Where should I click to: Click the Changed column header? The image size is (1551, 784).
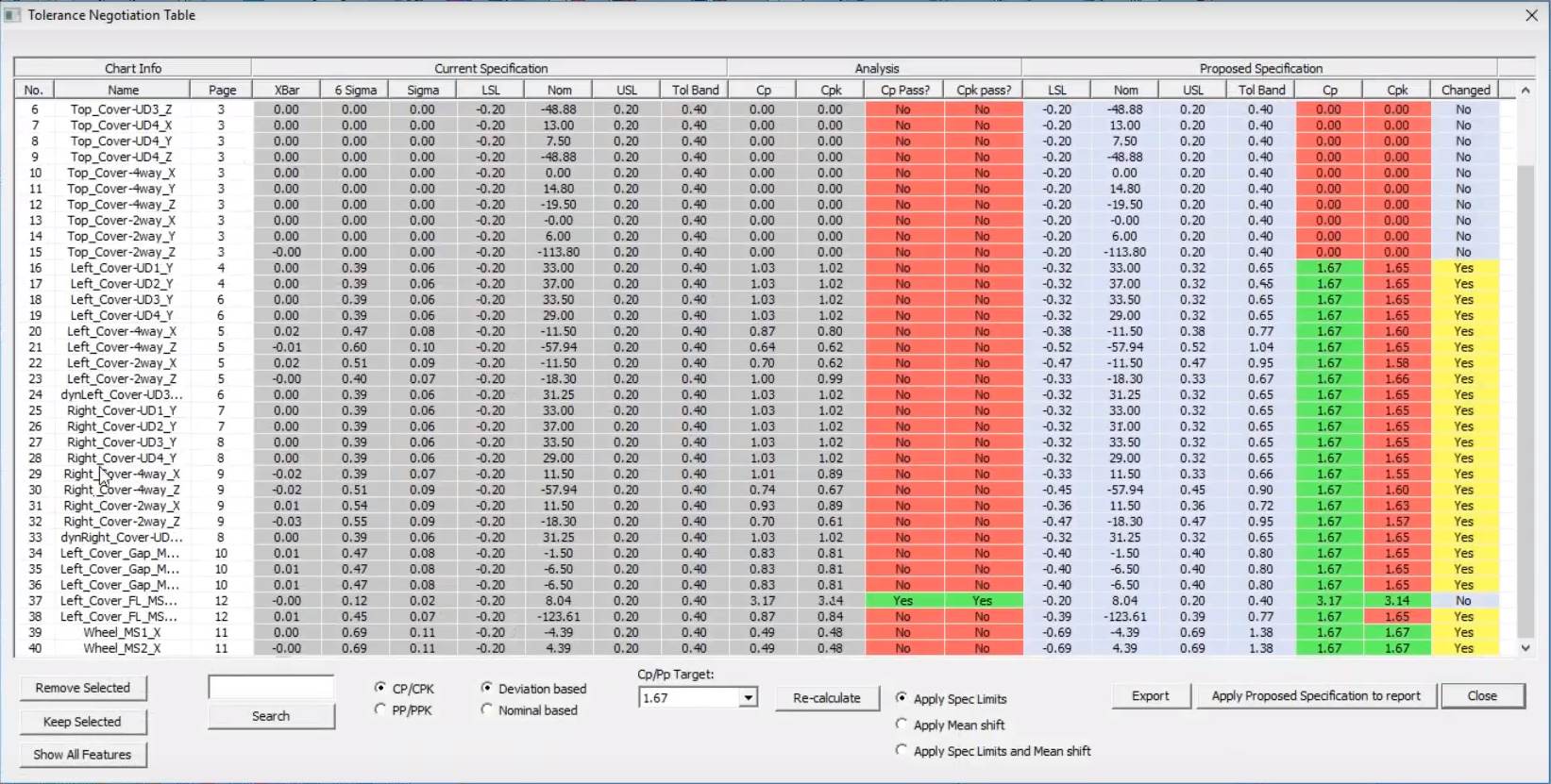1465,90
